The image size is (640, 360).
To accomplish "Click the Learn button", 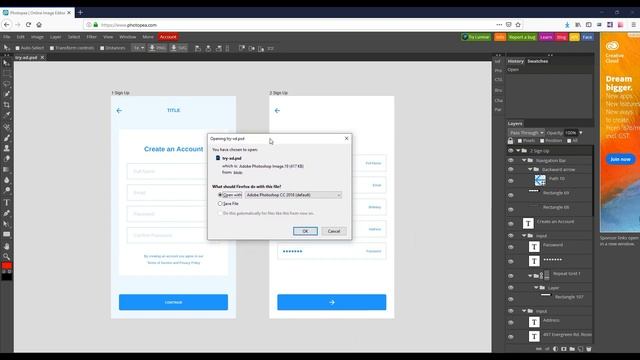I will [546, 37].
